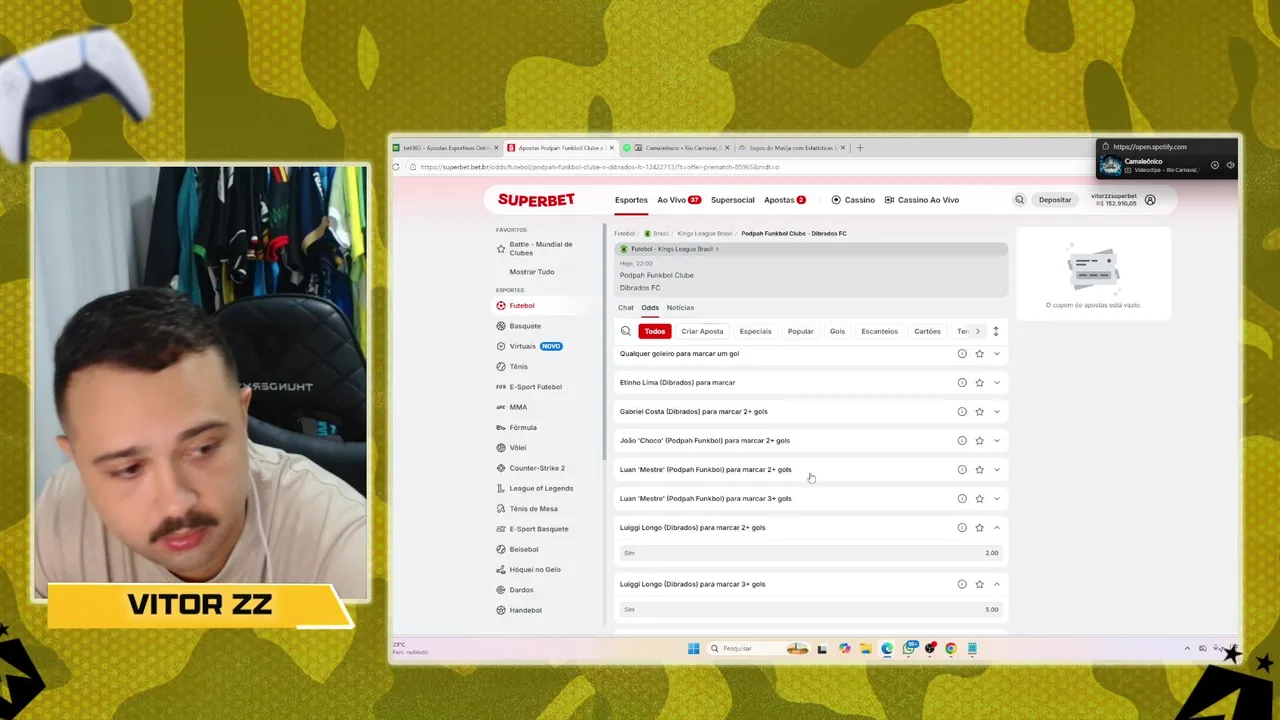This screenshot has height=720, width=1280.
Task: Favorite the Qualquer goleiro para marcar um gol market
Action: (x=979, y=354)
